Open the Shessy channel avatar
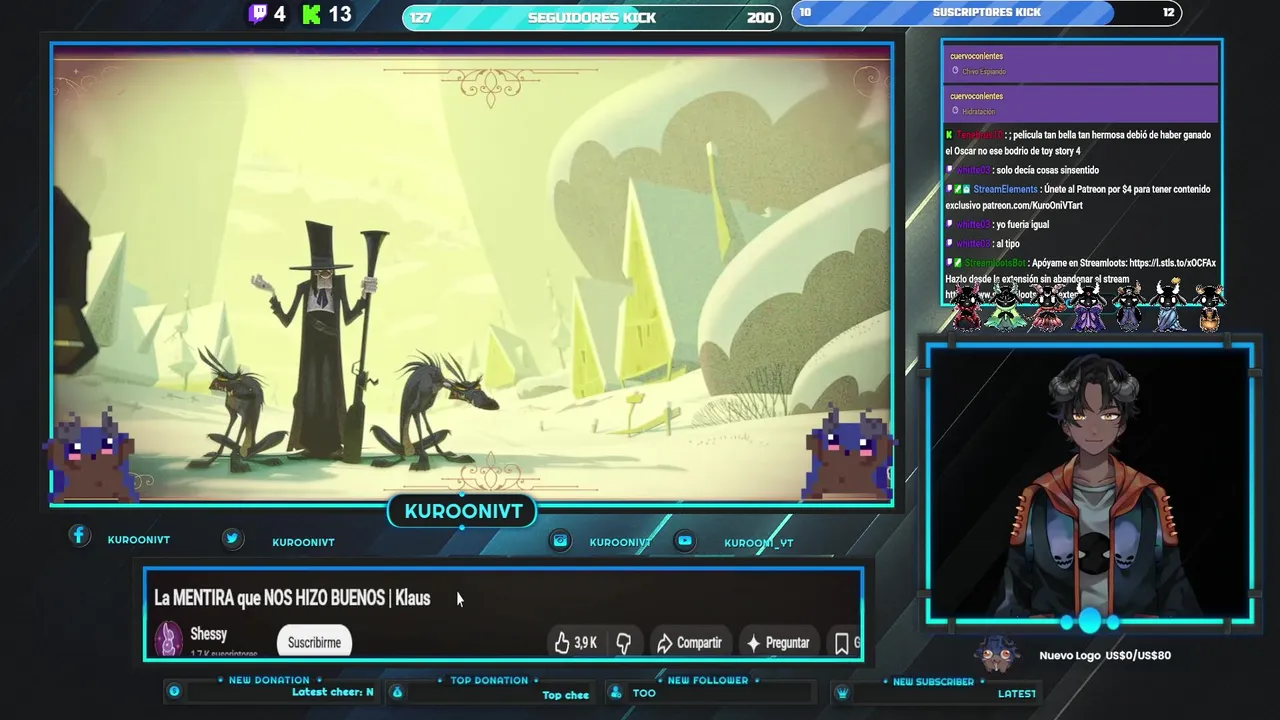Viewport: 1280px width, 720px height. click(169, 638)
